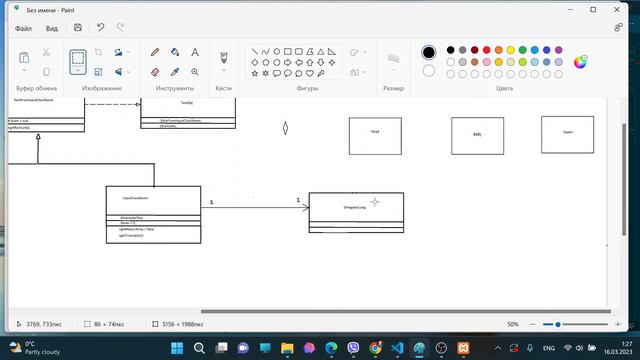640x360 pixels.
Task: Select the Fill bucket tool
Action: pos(175,52)
